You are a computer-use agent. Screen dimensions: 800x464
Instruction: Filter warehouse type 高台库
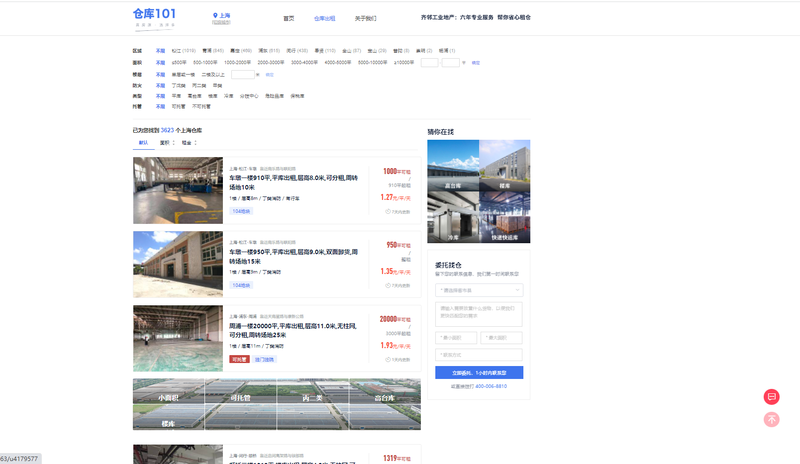pos(194,96)
